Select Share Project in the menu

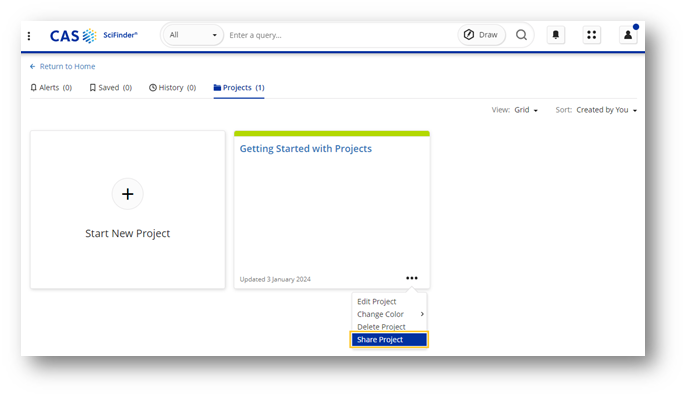click(x=389, y=340)
